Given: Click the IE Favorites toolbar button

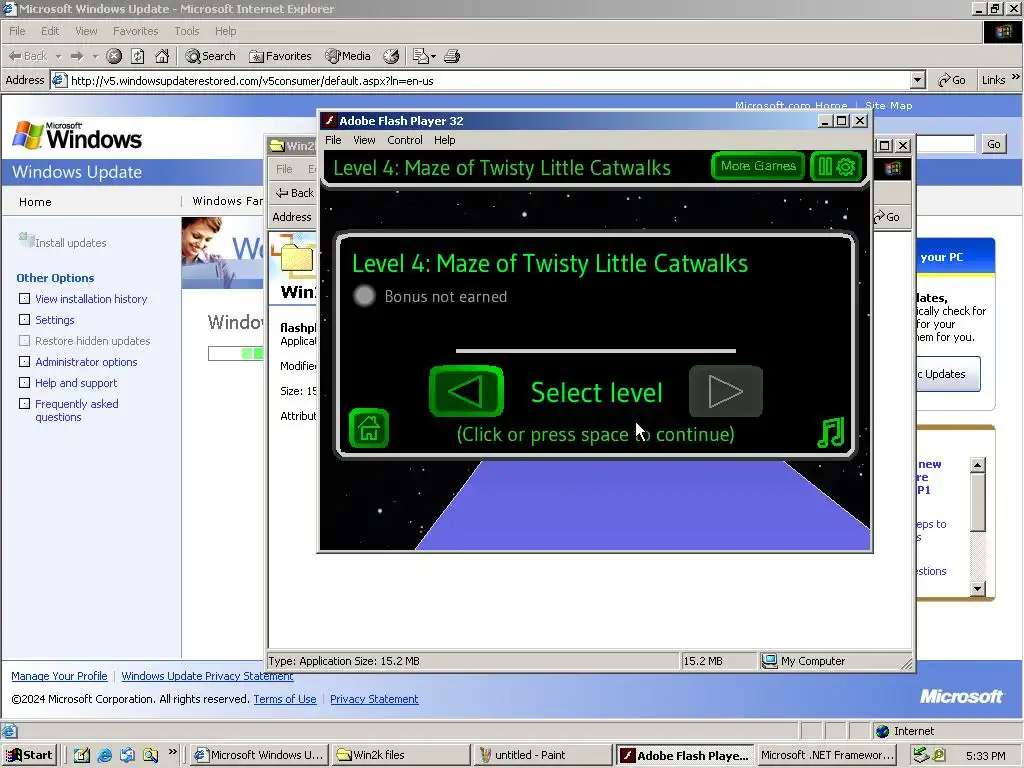Looking at the screenshot, I should (280, 56).
